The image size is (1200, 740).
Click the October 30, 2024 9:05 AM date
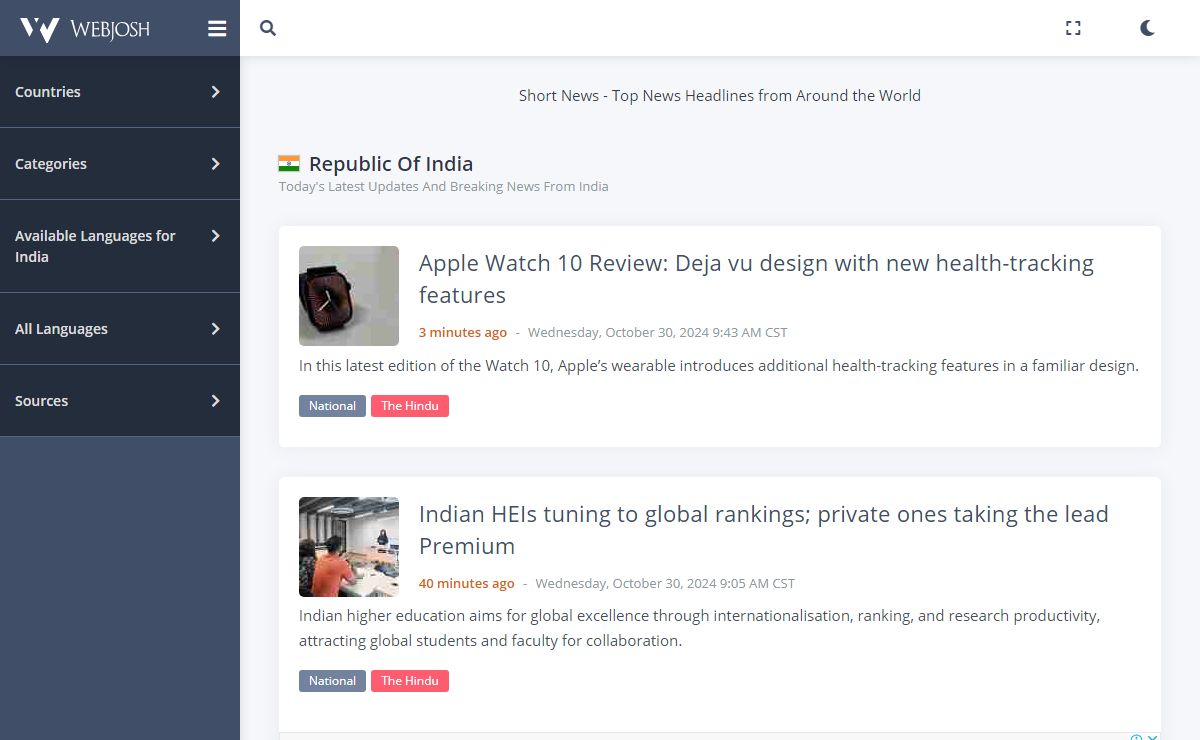pos(665,583)
